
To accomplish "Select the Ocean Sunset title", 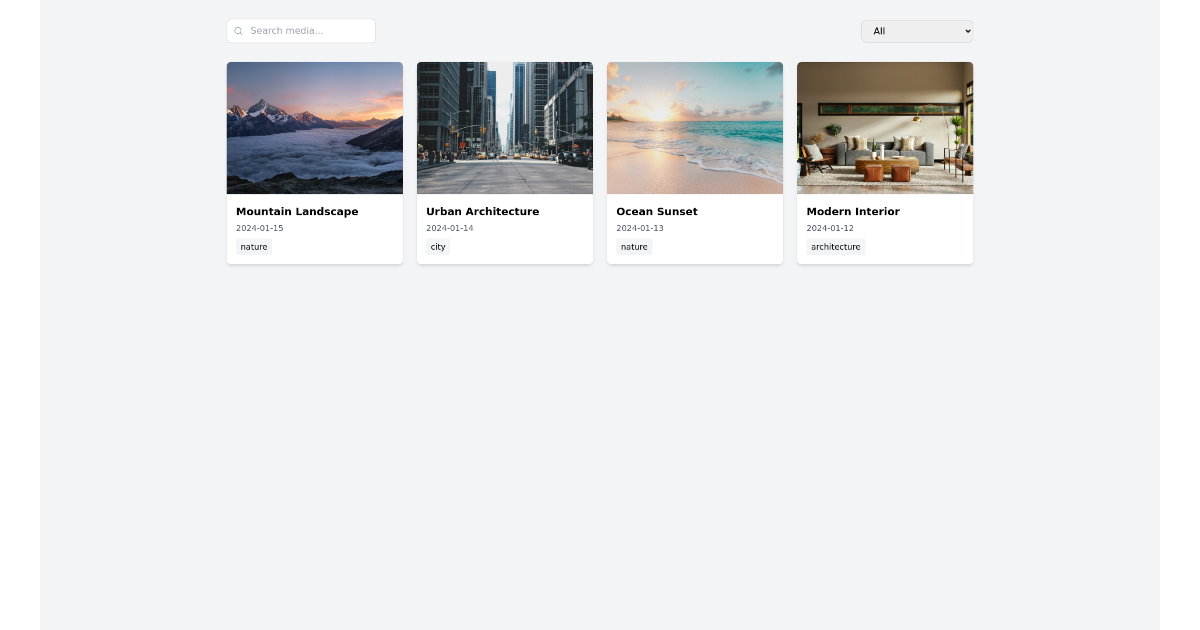I will (x=657, y=212).
